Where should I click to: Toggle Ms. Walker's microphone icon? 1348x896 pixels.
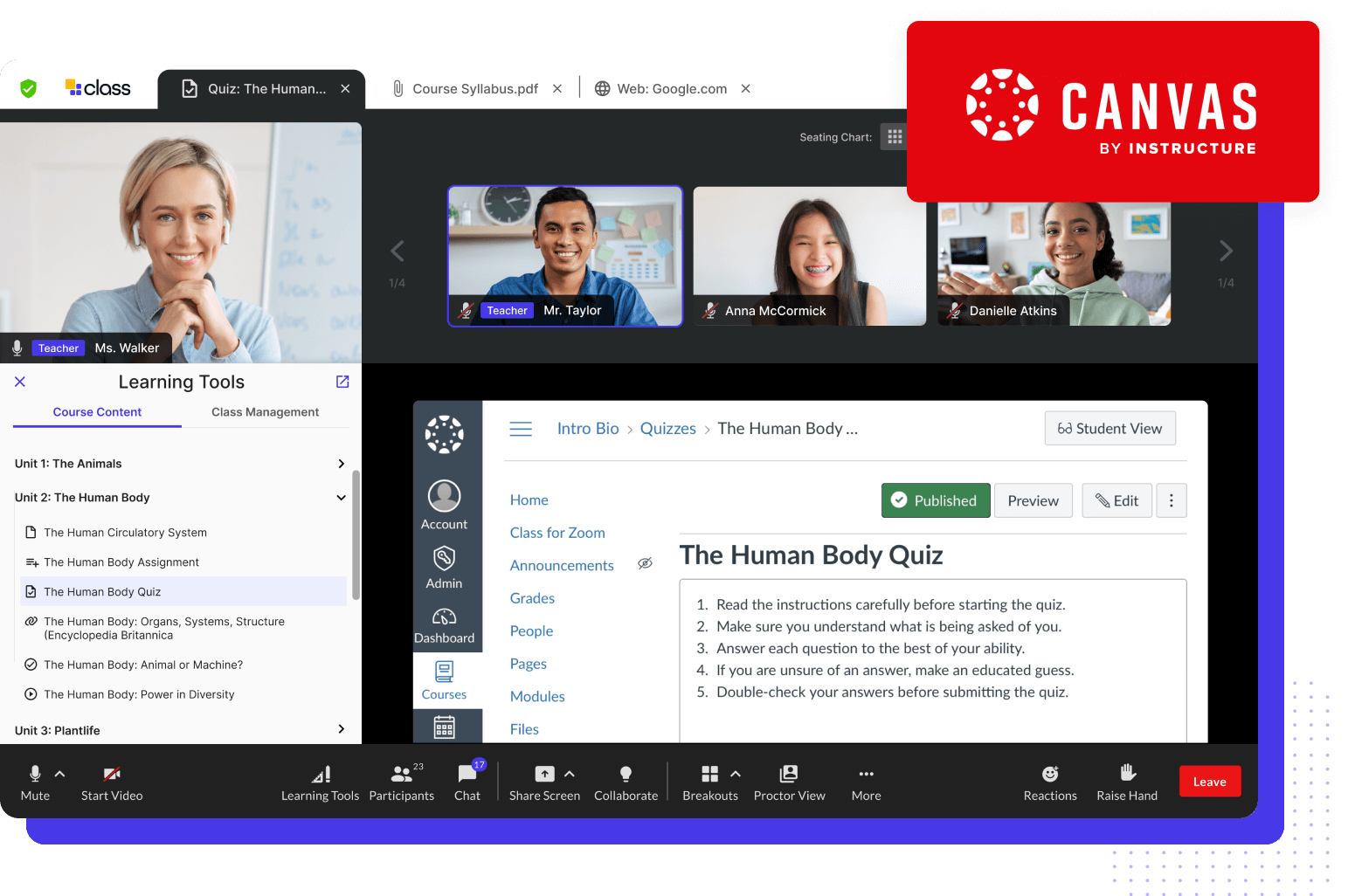pos(17,348)
